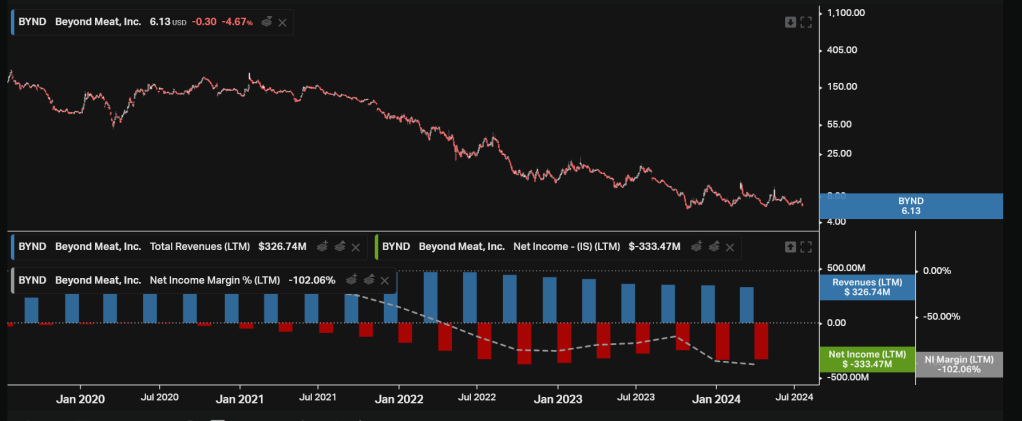1022x421 pixels.
Task: Select the Net Income - (IS) legend label
Action: [x=567, y=246]
